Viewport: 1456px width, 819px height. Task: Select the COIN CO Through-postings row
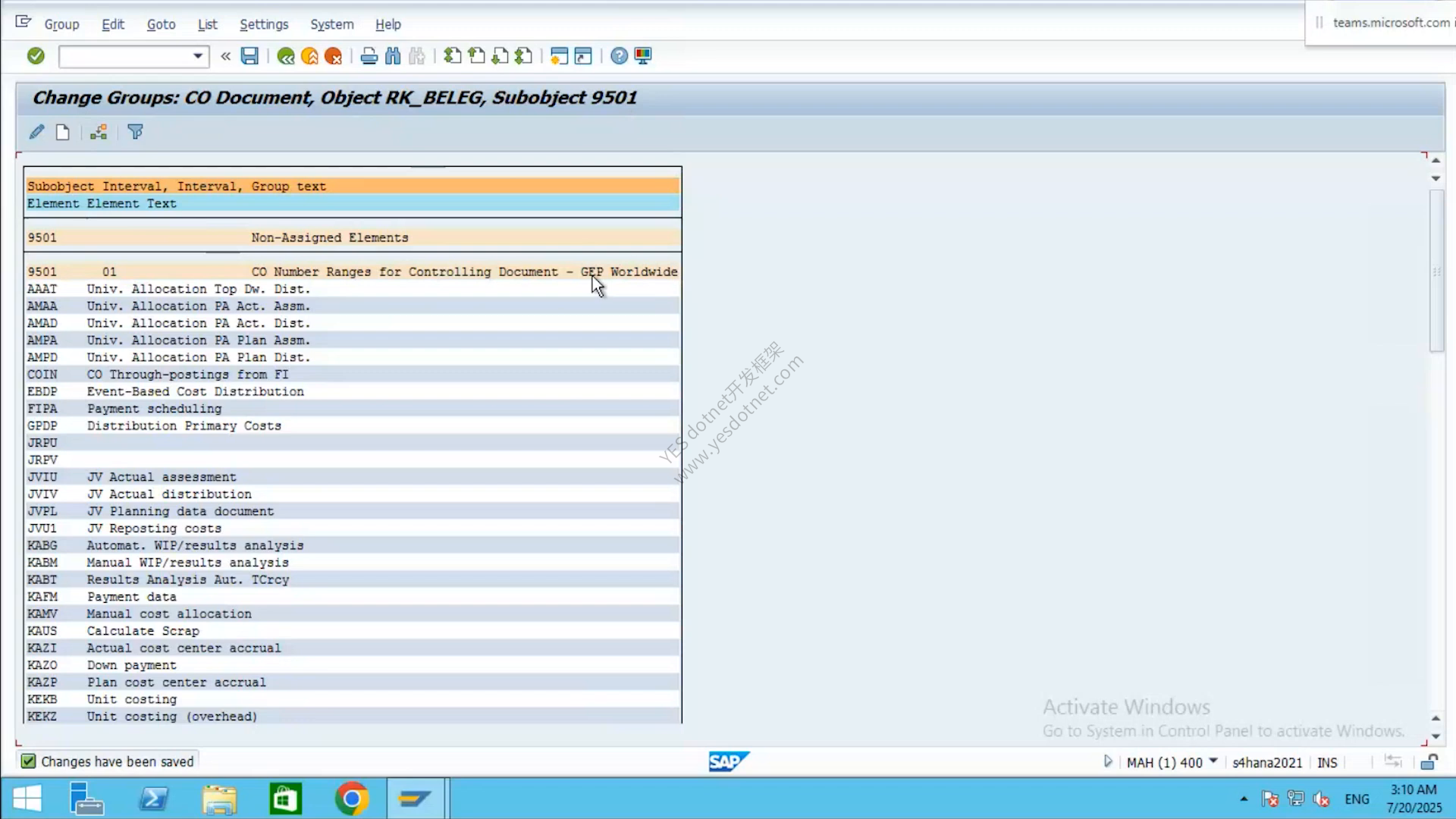353,375
